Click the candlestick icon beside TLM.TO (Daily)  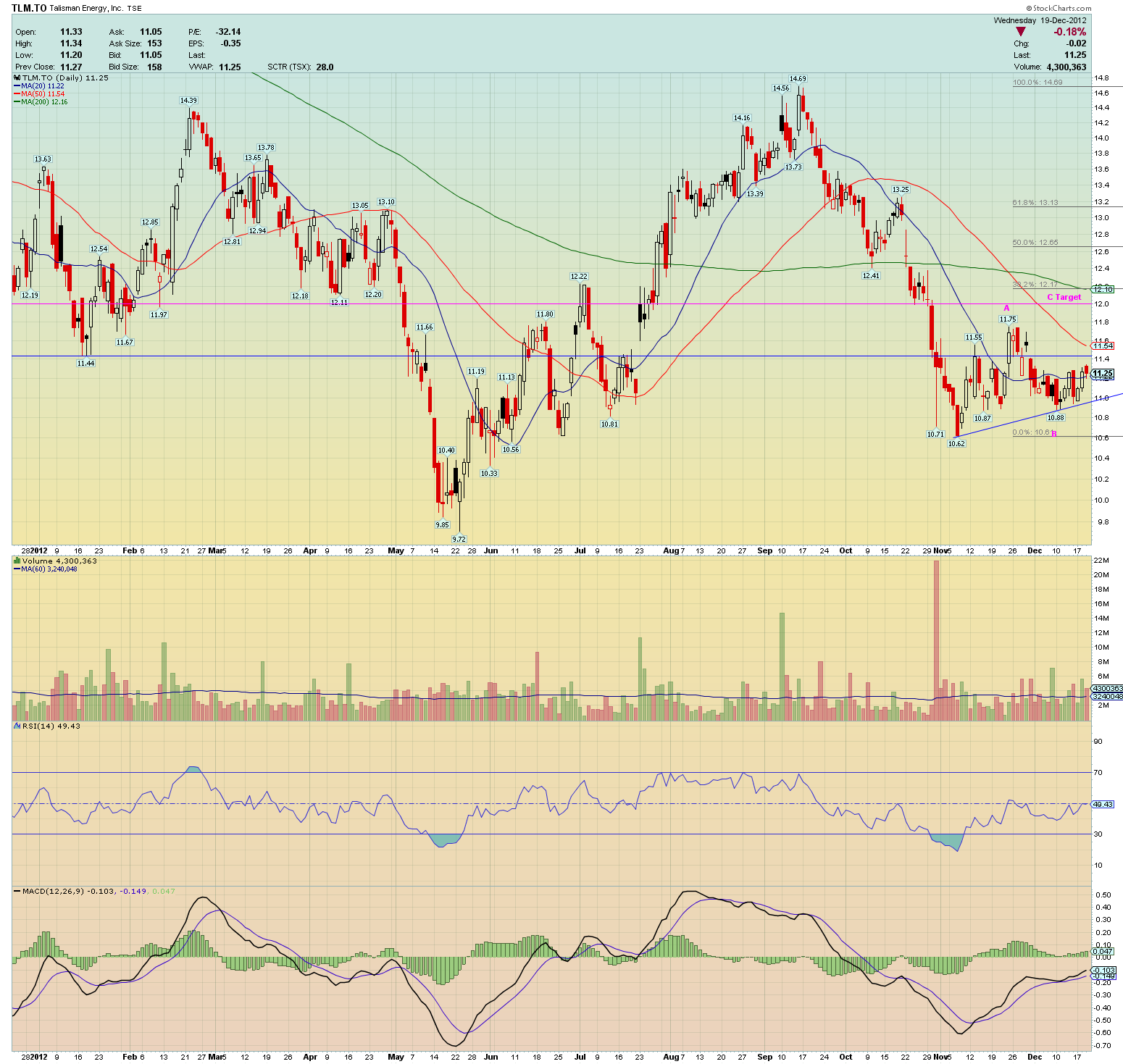(x=17, y=78)
